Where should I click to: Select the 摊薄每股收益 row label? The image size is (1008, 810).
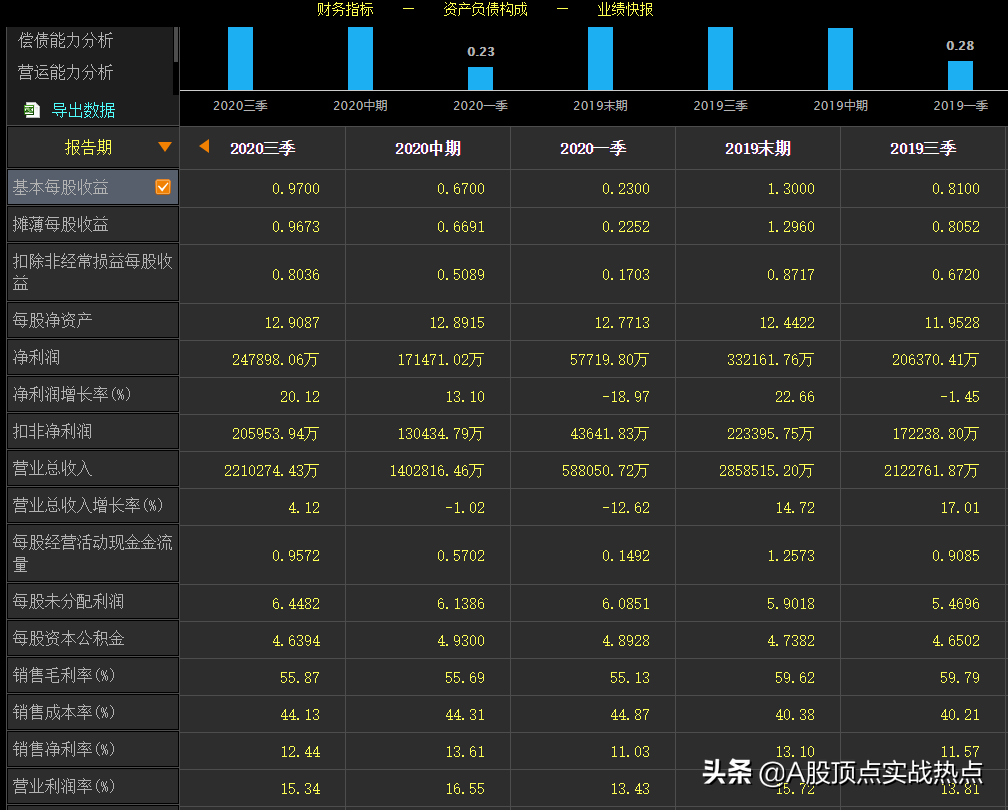93,225
